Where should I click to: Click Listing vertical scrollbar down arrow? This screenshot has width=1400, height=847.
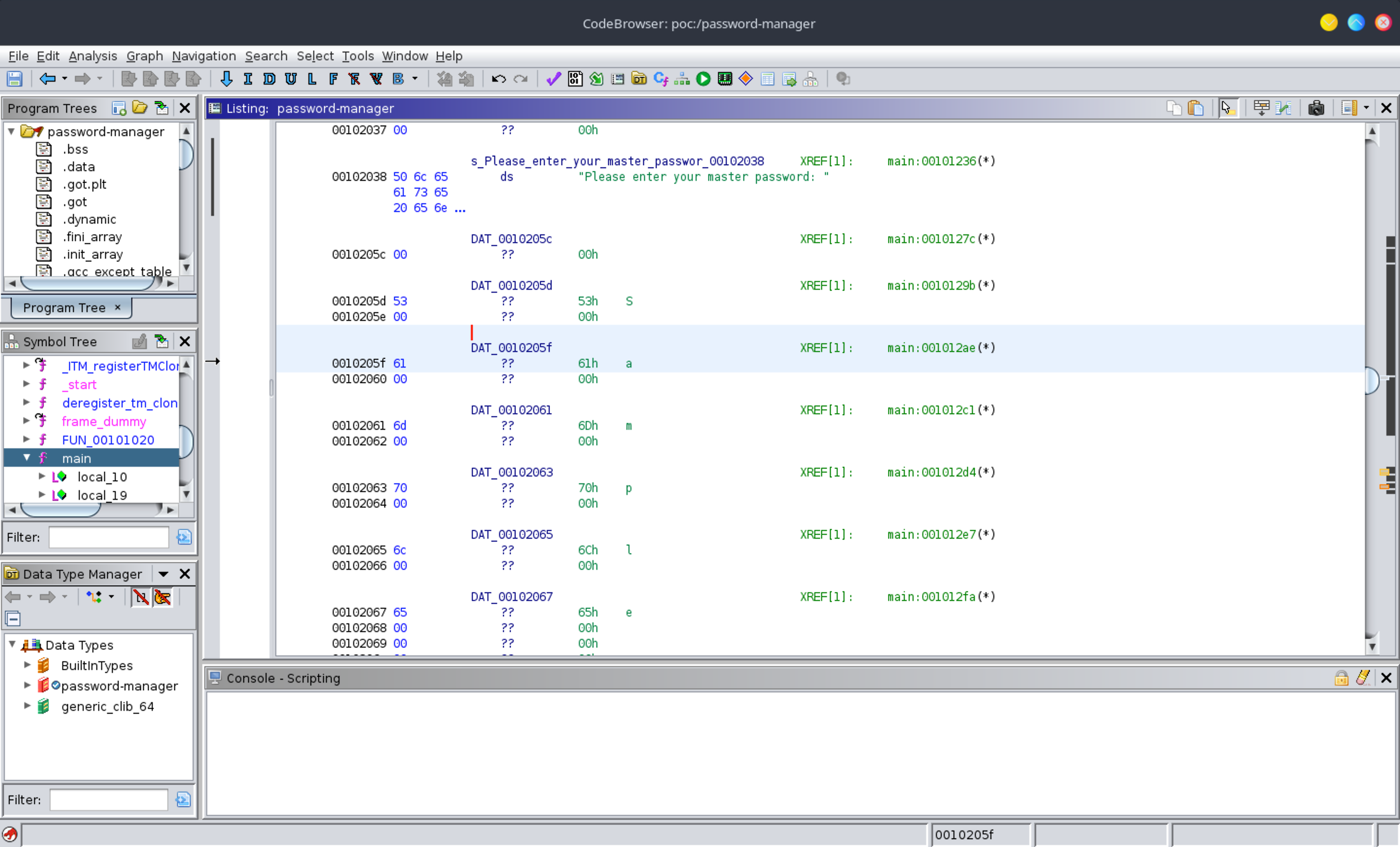tap(1372, 647)
